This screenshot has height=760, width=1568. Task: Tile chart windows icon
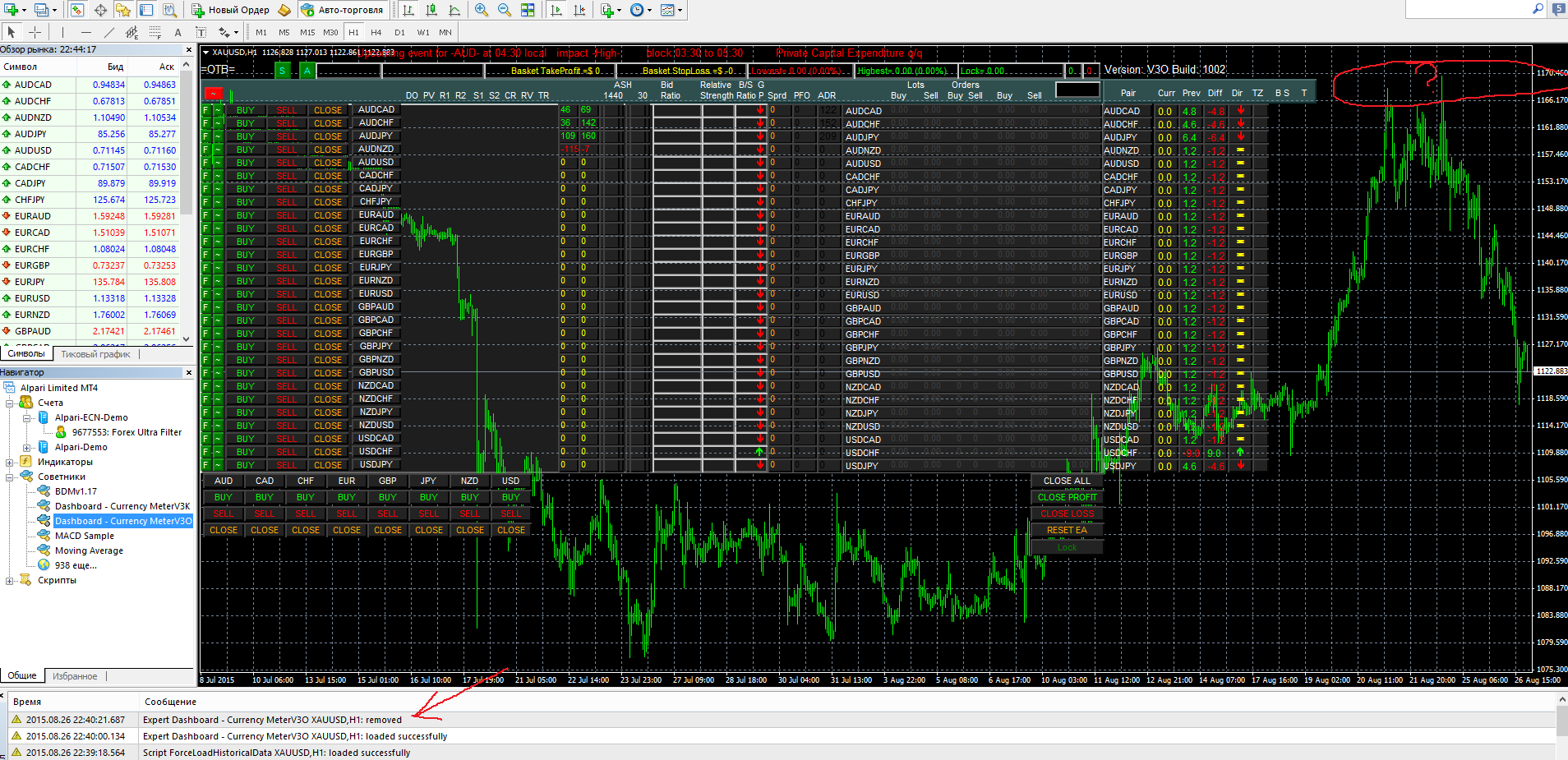coord(528,10)
